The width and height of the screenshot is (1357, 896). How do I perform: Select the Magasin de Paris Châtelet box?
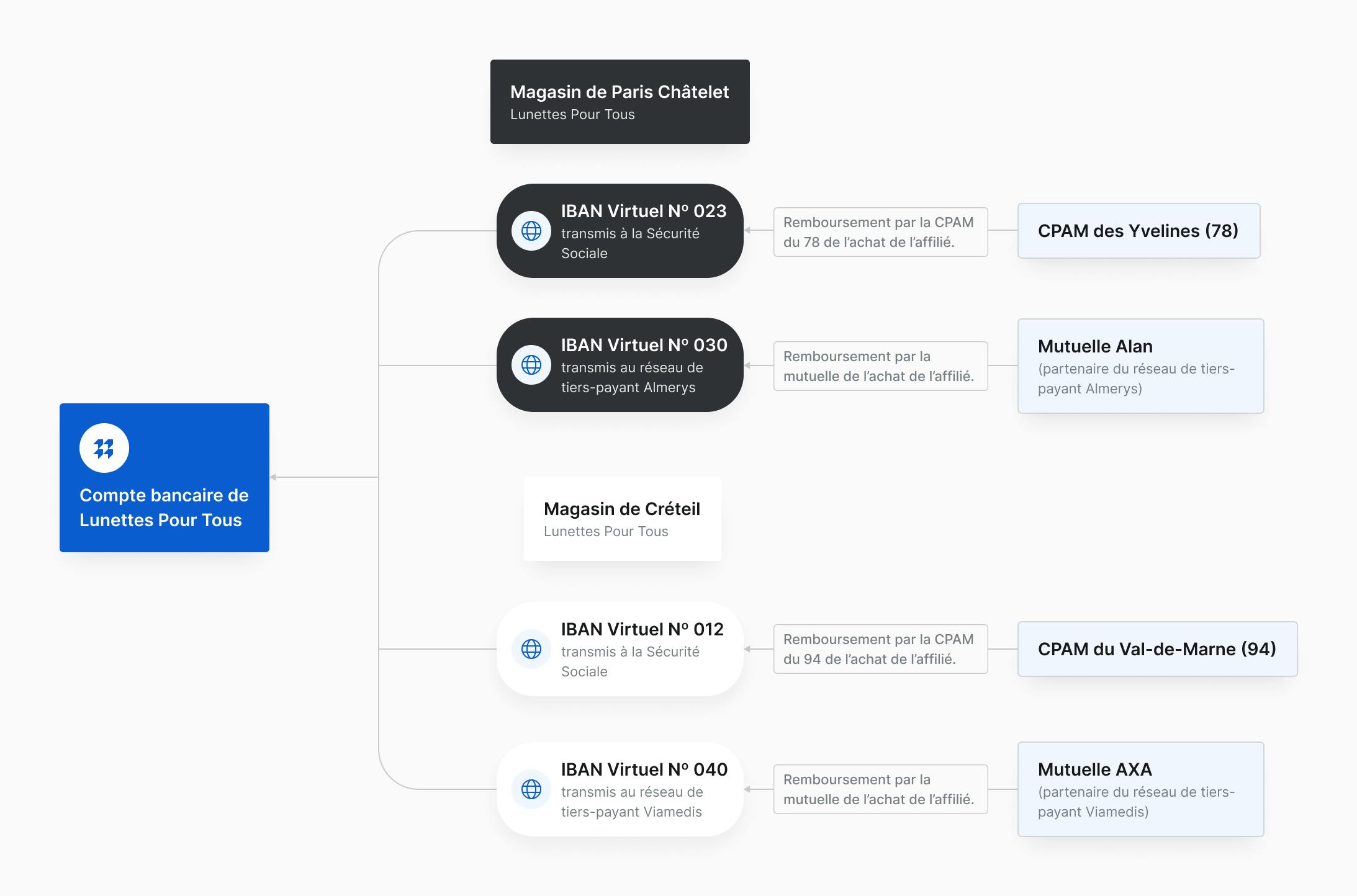point(620,102)
